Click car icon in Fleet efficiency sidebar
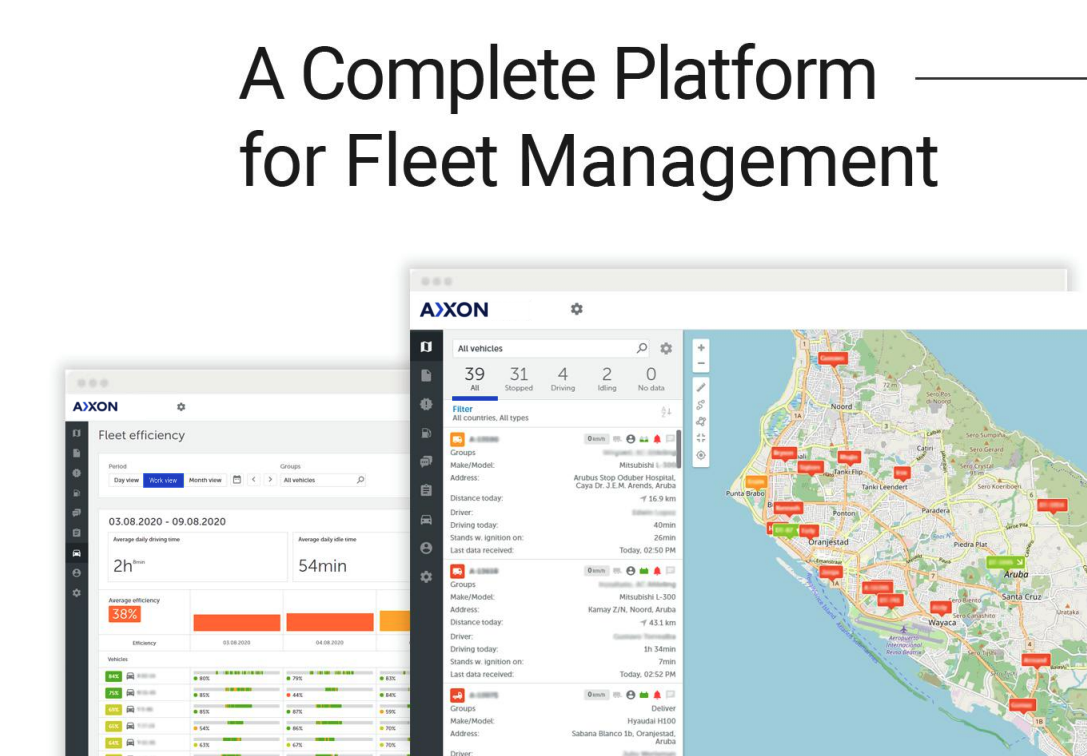1087x756 pixels. [x=77, y=553]
